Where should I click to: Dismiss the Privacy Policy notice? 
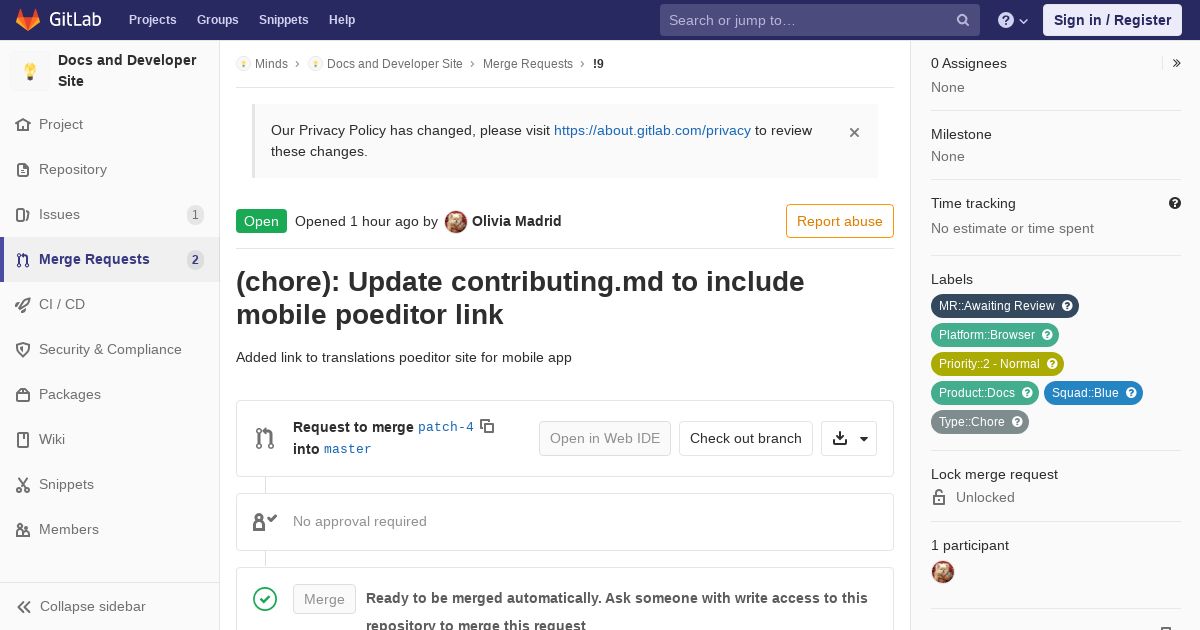pos(854,132)
